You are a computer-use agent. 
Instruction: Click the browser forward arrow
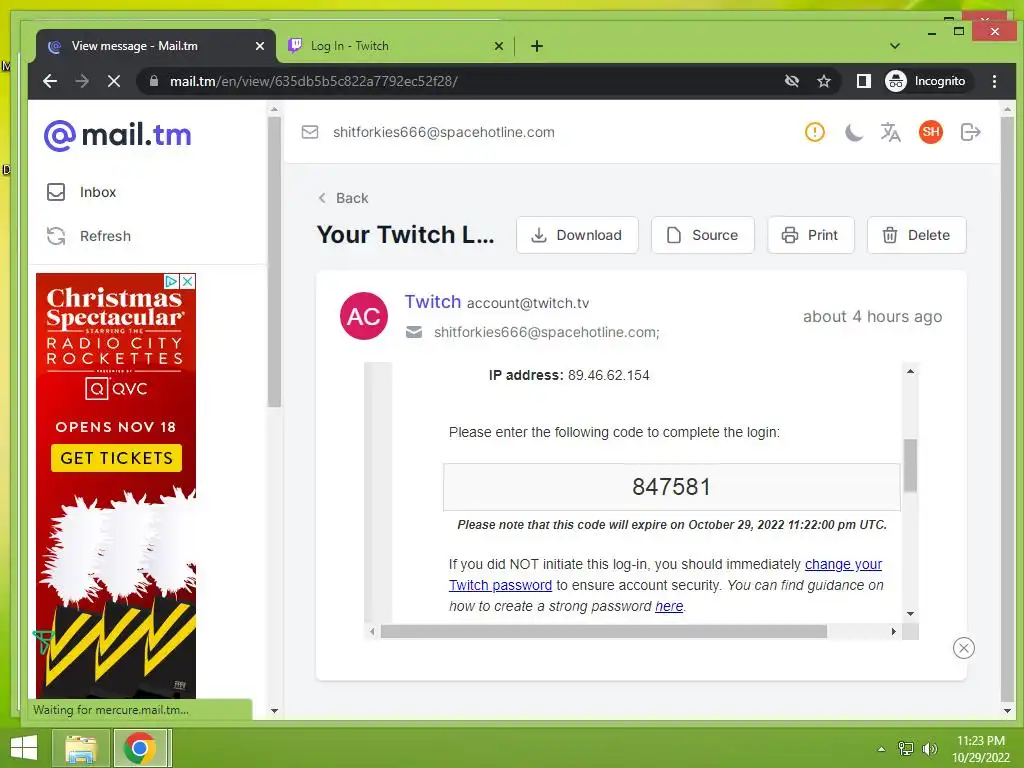[x=82, y=81]
